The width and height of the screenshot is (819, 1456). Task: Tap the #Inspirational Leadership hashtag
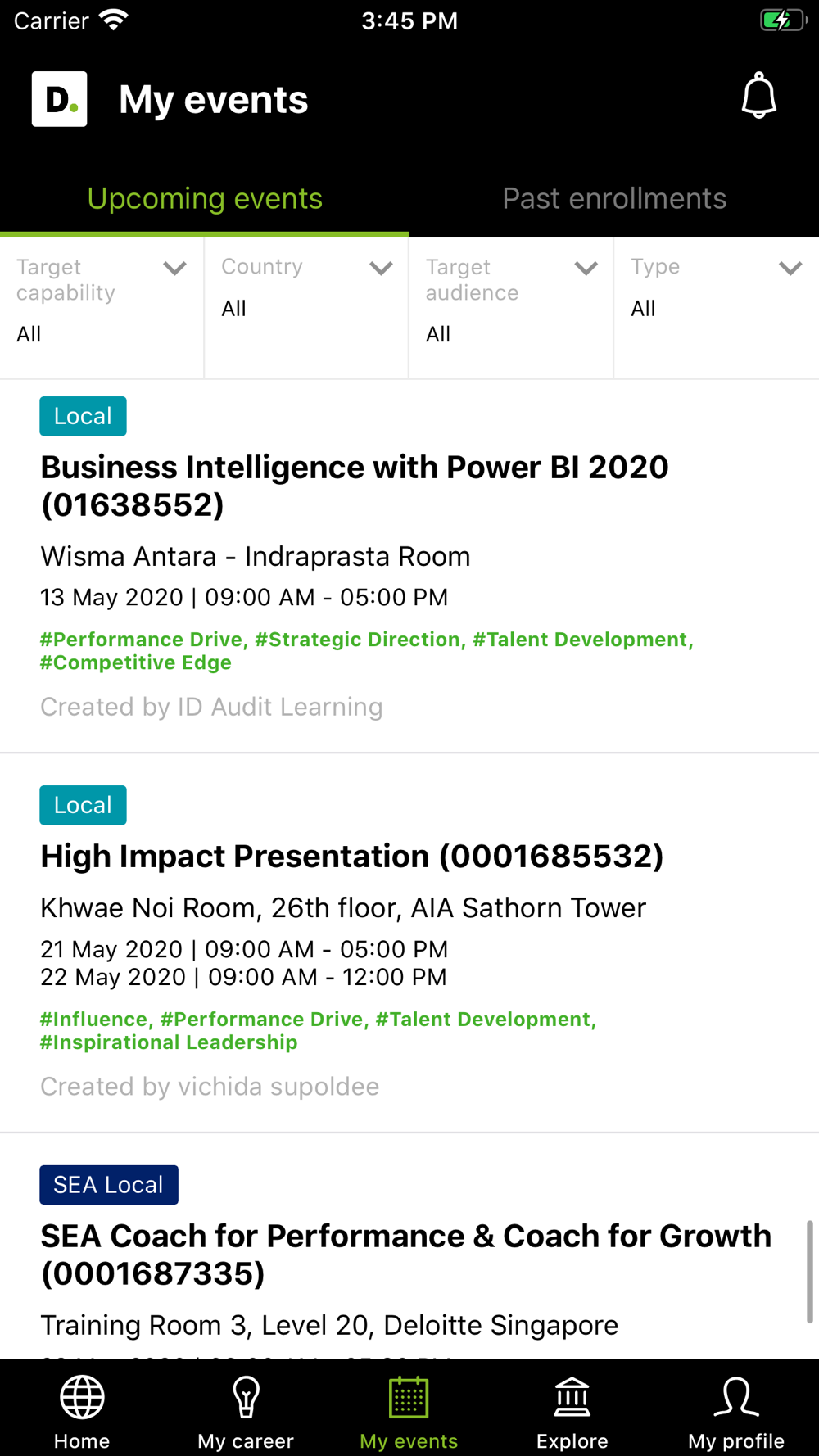[169, 1042]
